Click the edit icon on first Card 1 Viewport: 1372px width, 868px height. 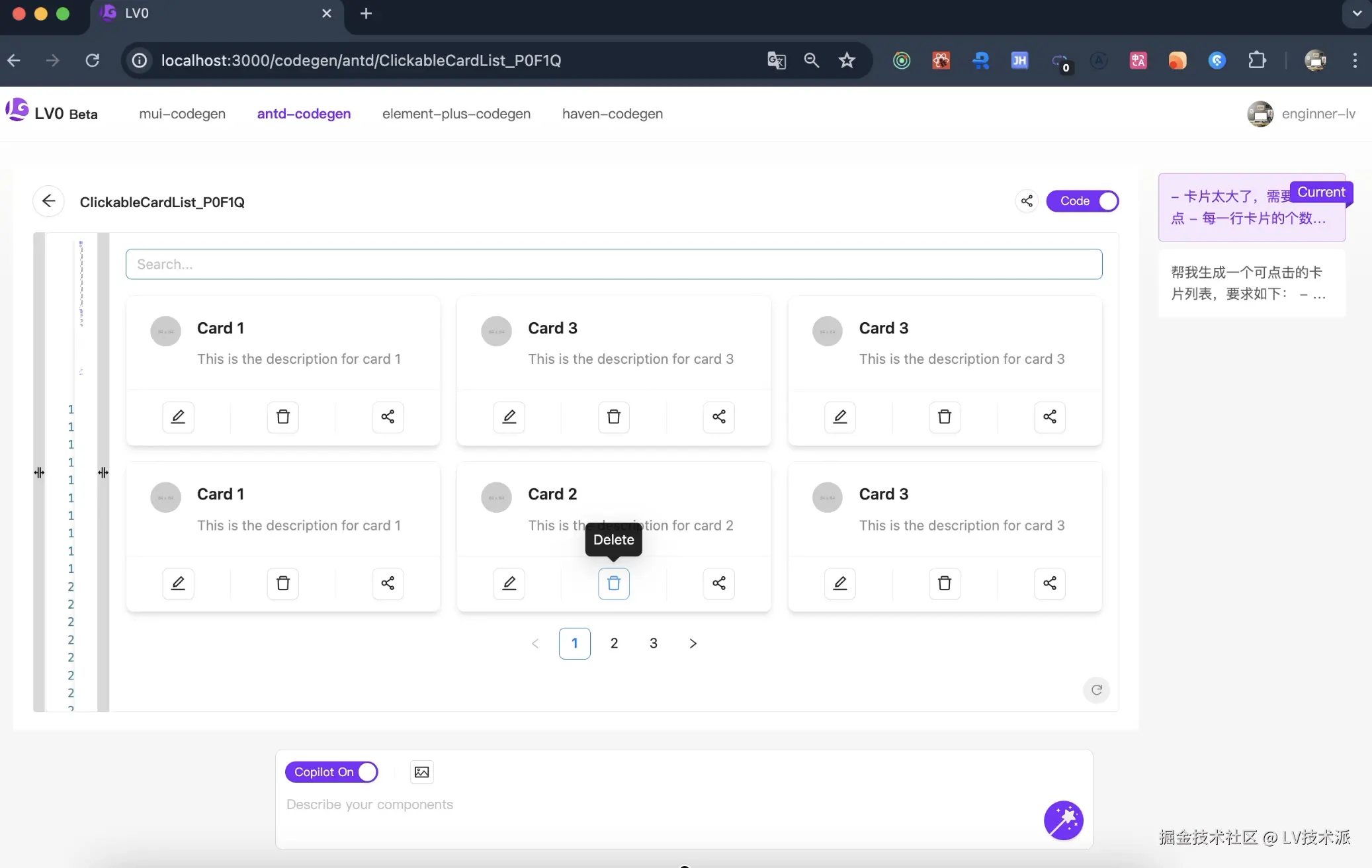178,417
